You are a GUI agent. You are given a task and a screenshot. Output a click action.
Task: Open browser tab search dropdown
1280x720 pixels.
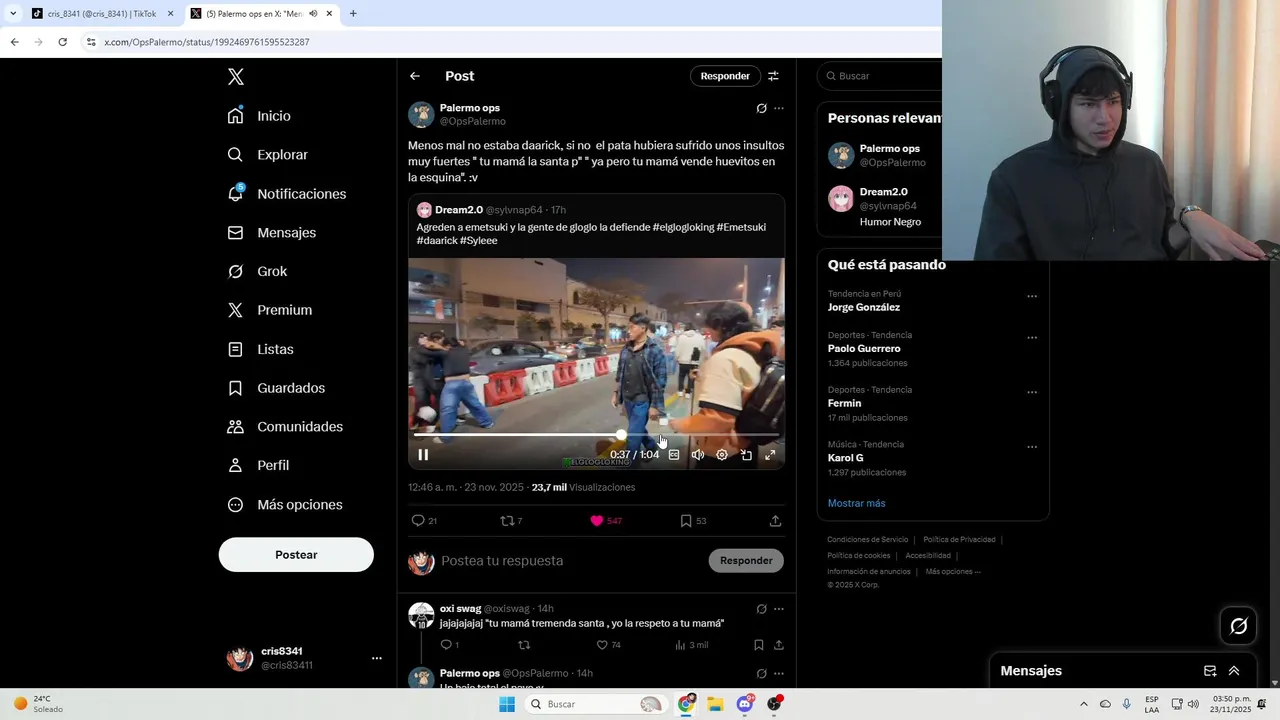point(12,14)
